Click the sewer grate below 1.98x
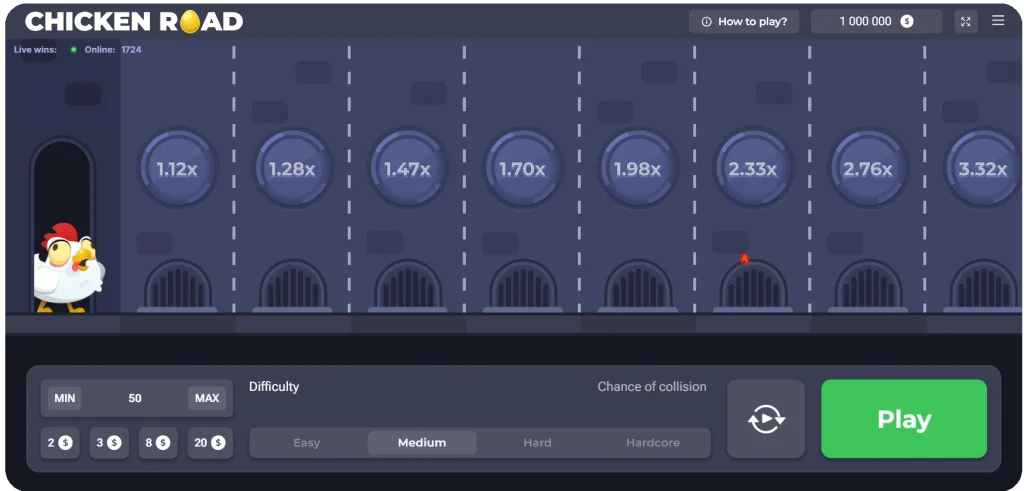 click(637, 286)
